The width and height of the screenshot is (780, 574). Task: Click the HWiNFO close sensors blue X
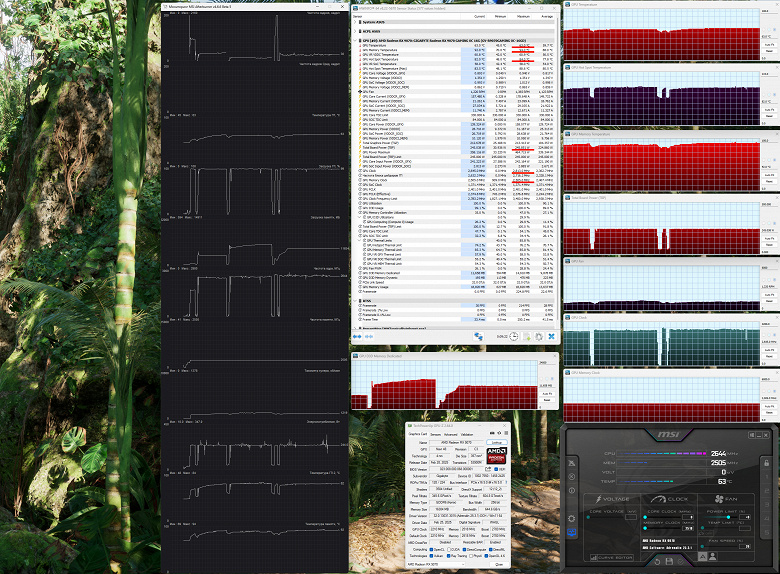(x=552, y=336)
